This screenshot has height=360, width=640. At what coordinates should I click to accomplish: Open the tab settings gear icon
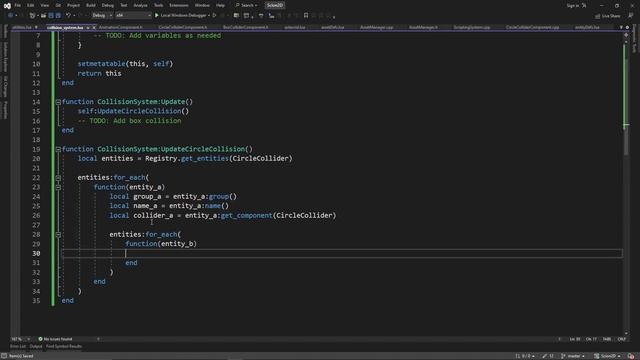pos(627,27)
